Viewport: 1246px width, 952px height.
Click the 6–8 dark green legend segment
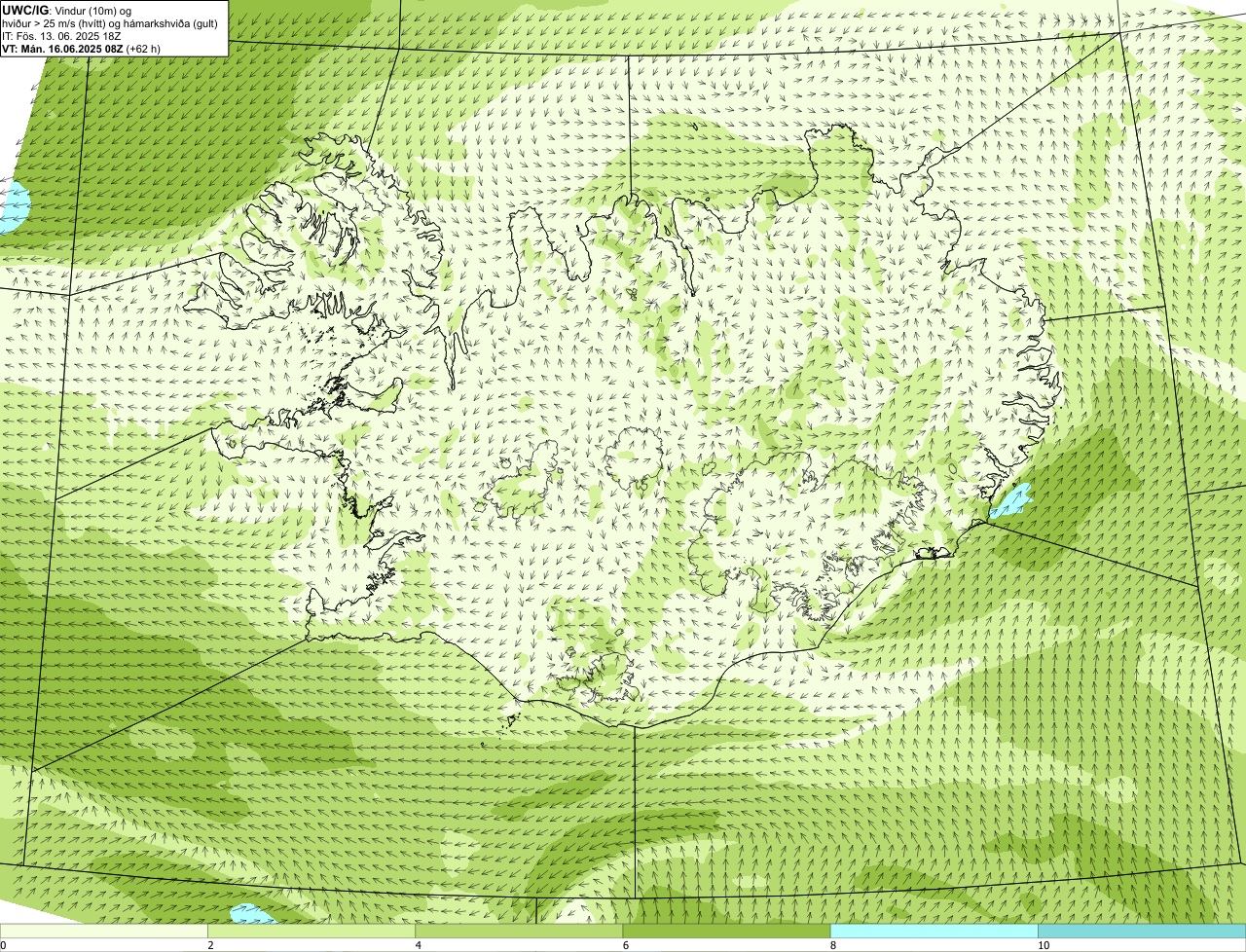[x=726, y=932]
